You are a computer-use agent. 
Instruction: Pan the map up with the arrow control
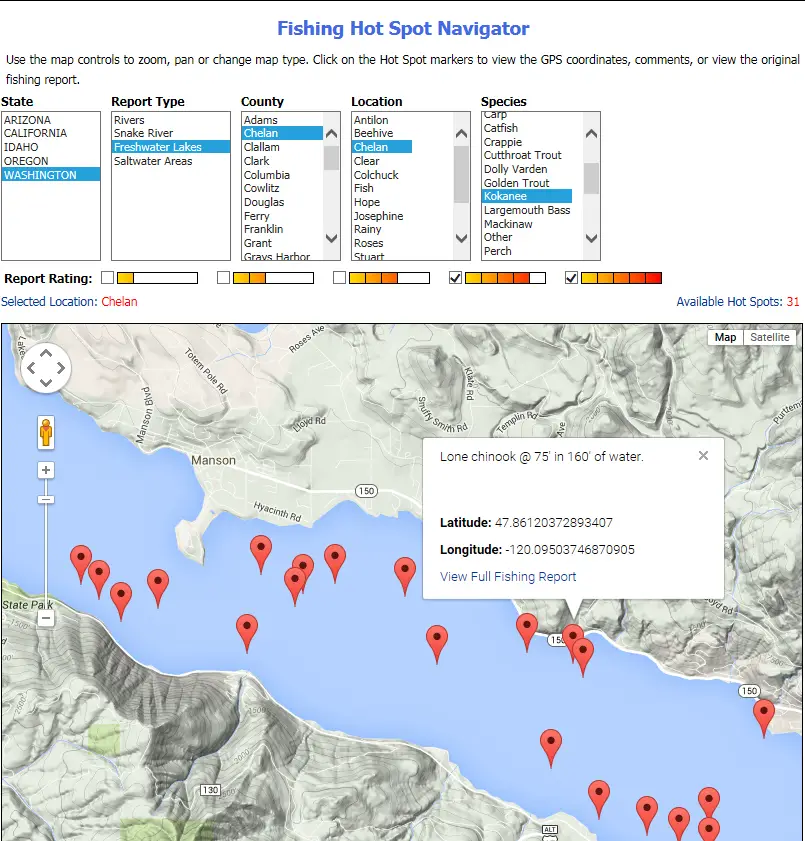click(x=45, y=353)
